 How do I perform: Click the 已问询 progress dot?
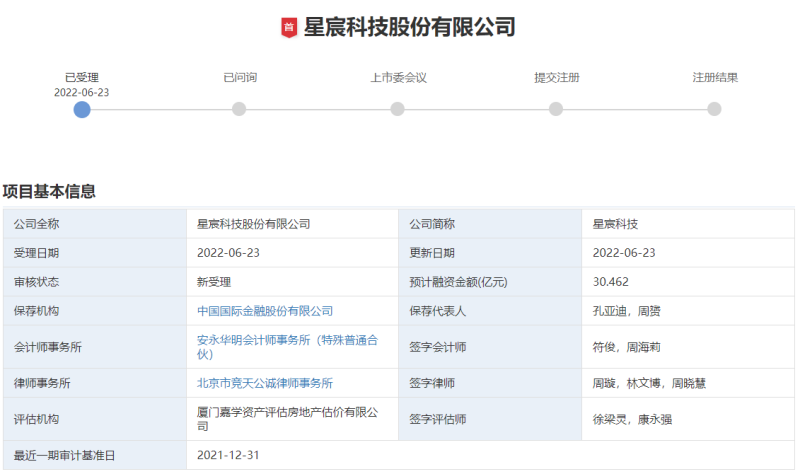point(239,109)
